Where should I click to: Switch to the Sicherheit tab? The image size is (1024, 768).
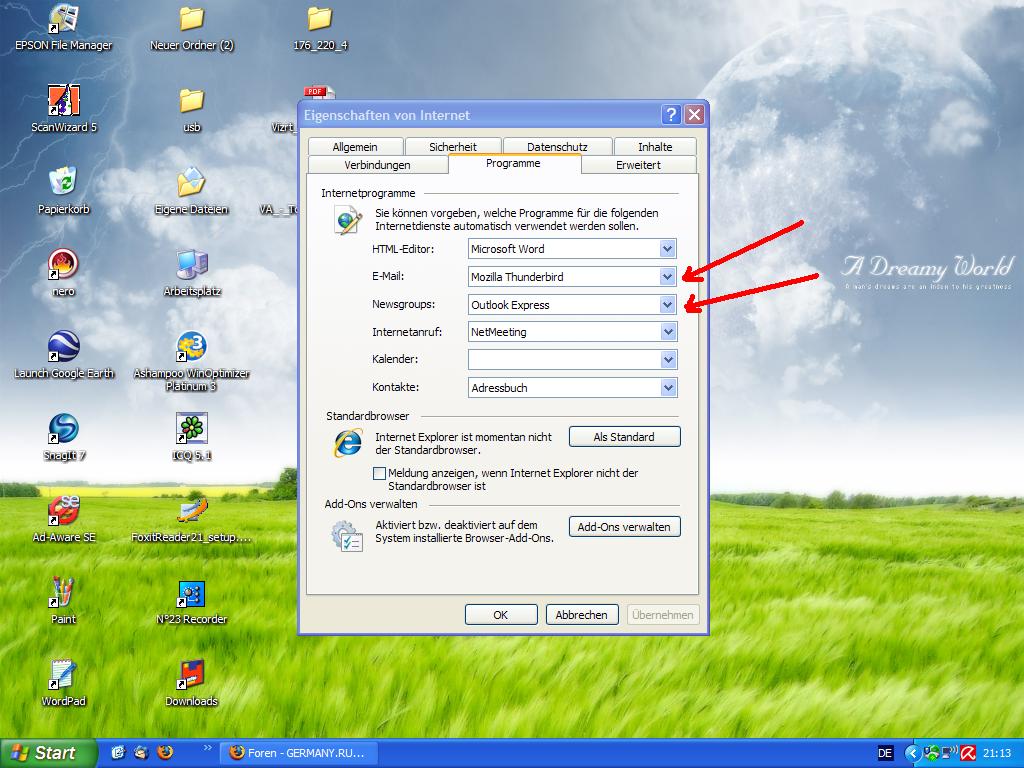click(x=453, y=147)
